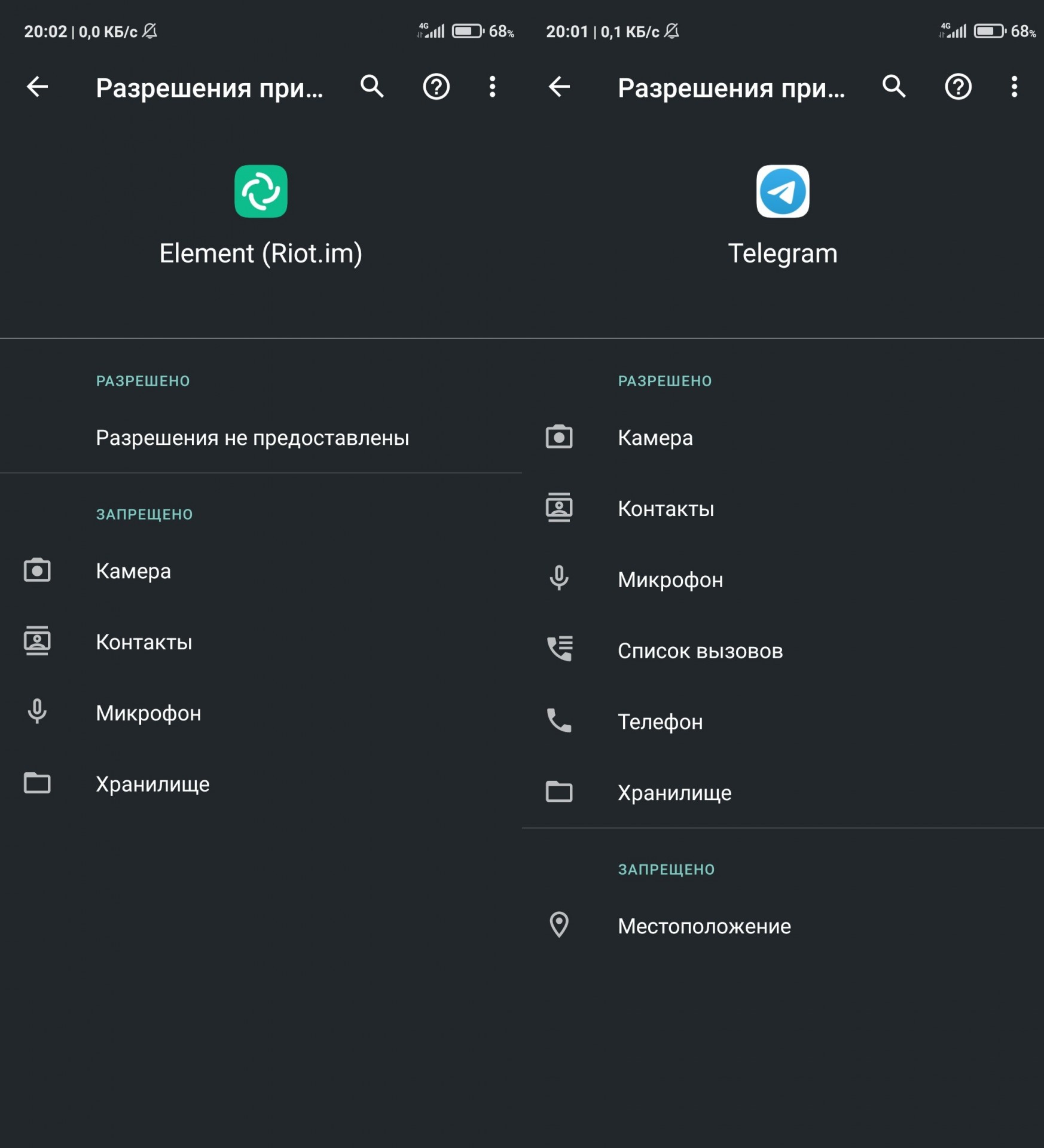Select Микрофон permission under Element's Запрещено

pyautogui.click(x=261, y=713)
